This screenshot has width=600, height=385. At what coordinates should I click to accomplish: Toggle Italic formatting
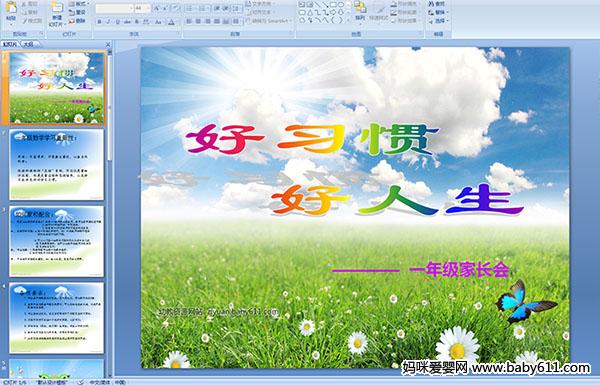108,22
